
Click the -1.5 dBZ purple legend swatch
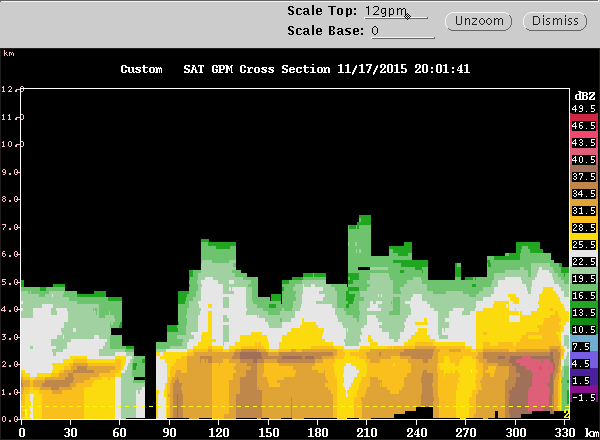point(583,397)
